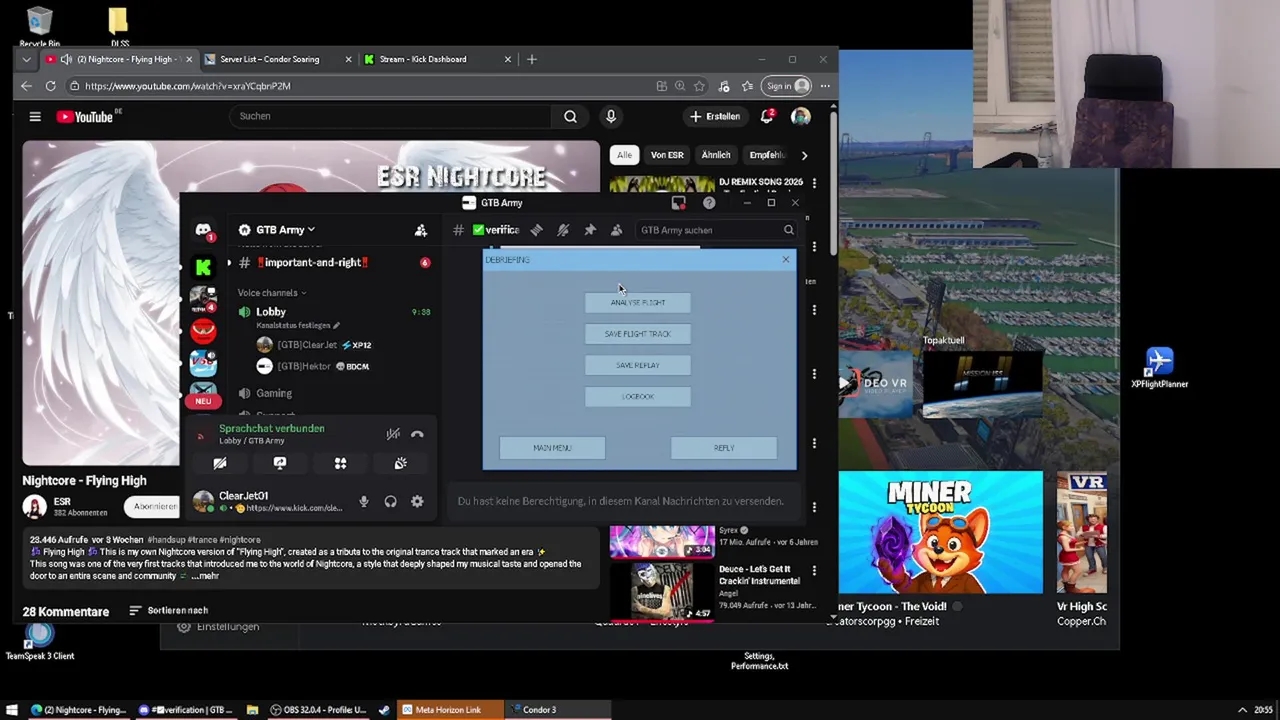Click Abonnieren button under ESR channel
This screenshot has height=720, width=1280.
pyautogui.click(x=156, y=507)
